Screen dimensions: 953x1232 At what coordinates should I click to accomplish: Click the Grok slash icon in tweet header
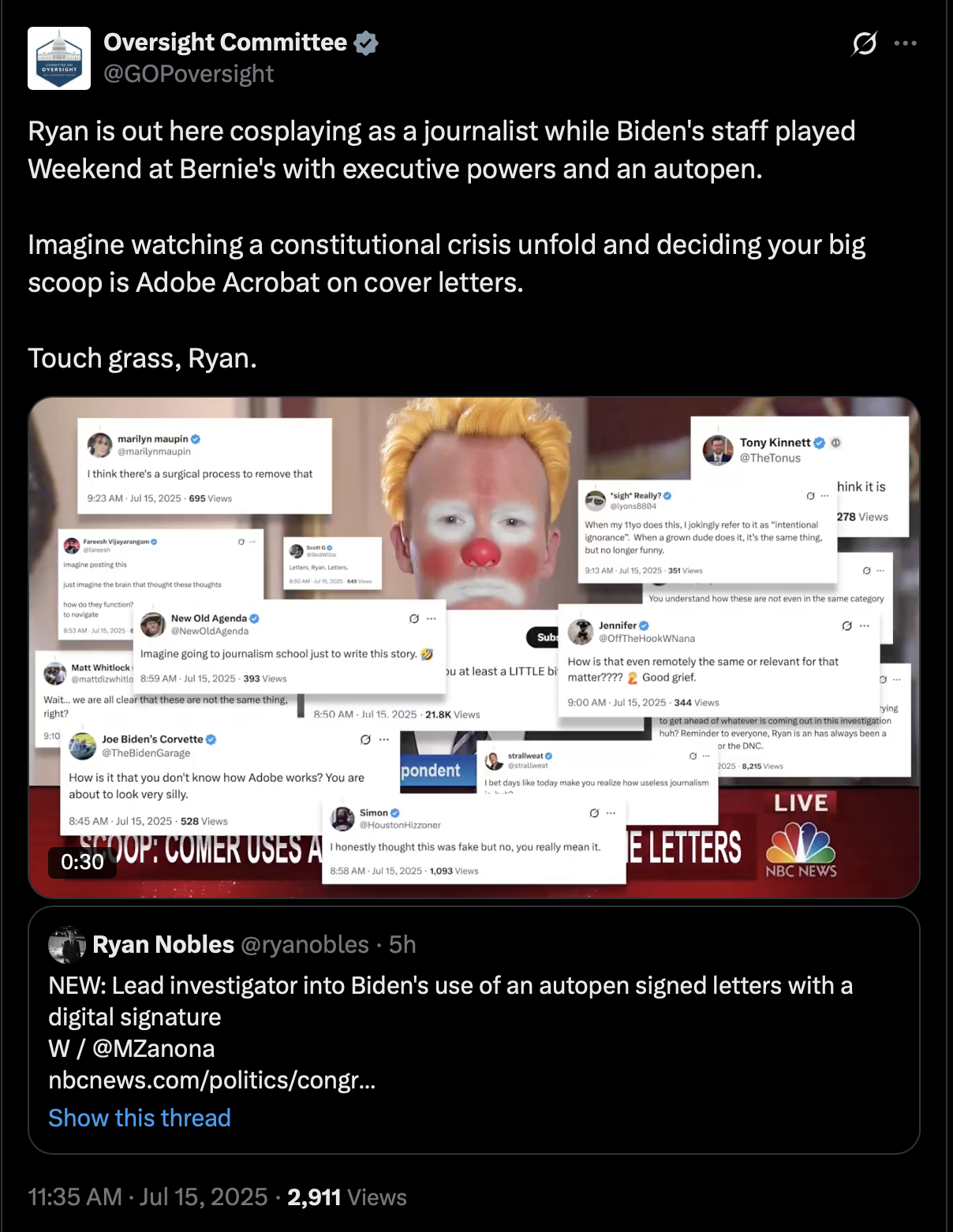coord(864,43)
